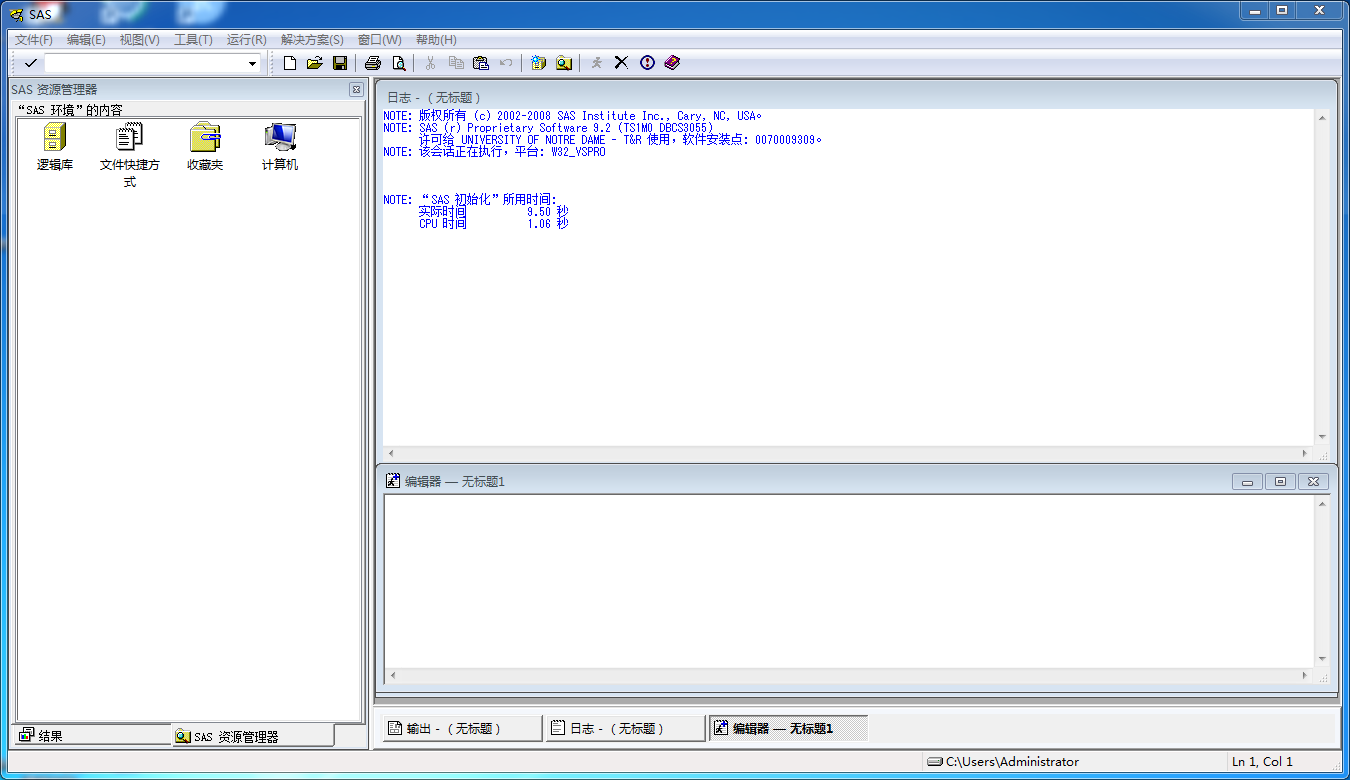The width and height of the screenshot is (1350, 780).
Task: Click the paste clipboard icon
Action: pyautogui.click(x=481, y=63)
